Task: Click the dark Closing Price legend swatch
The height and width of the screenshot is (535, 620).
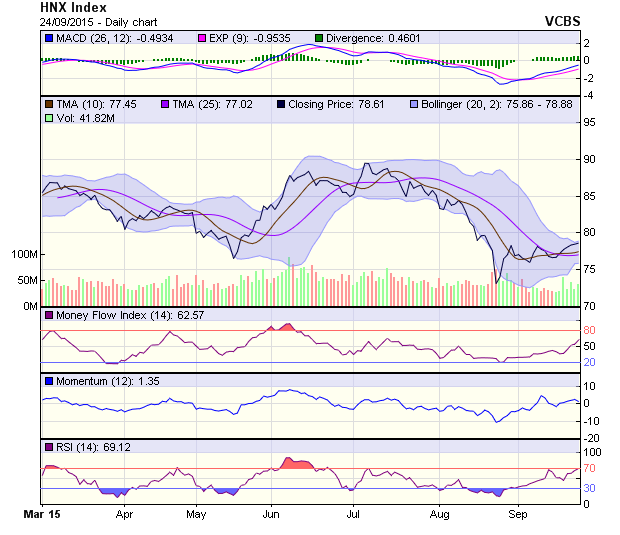Action: click(x=281, y=103)
